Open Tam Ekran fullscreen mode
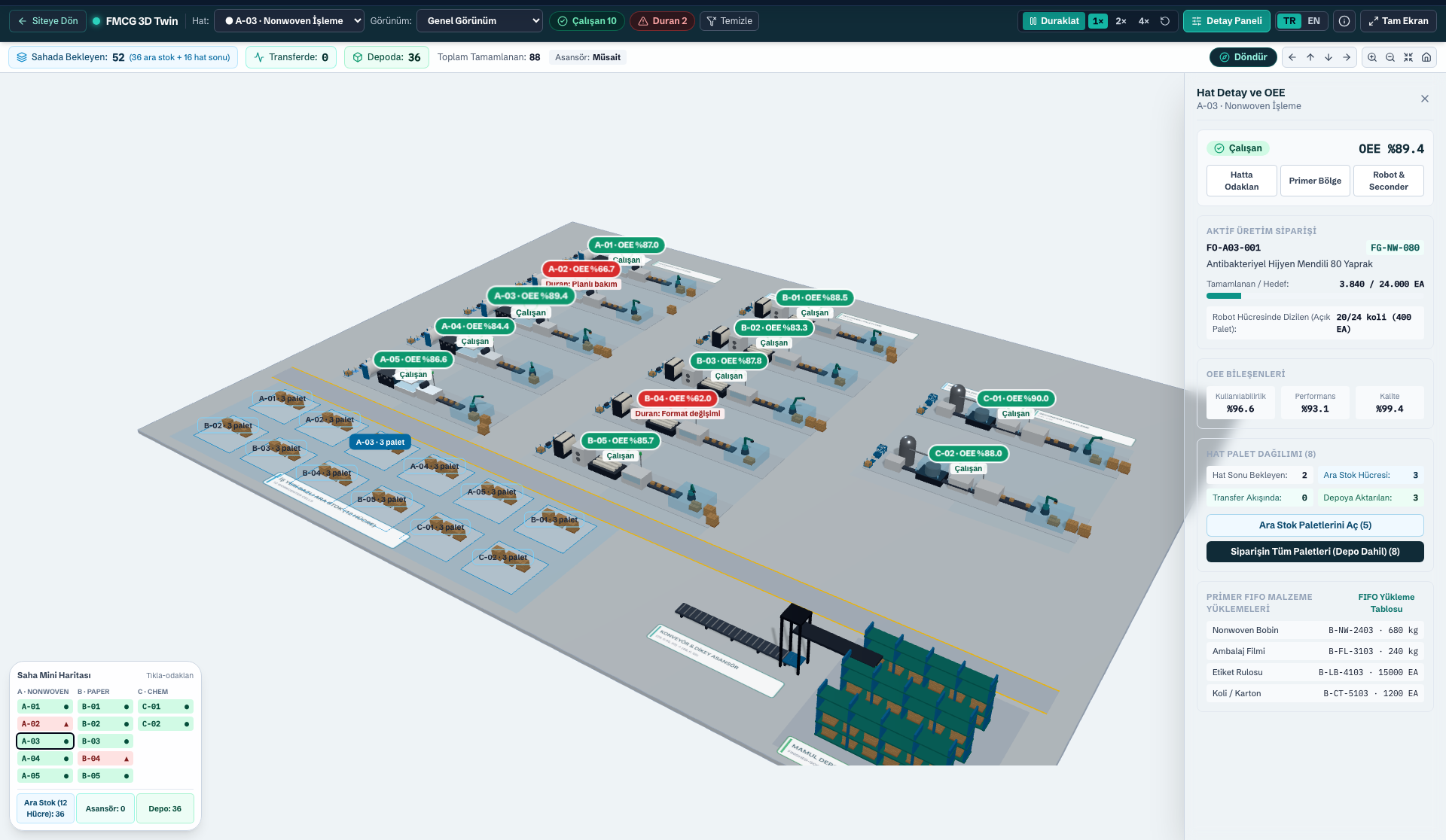This screenshot has width=1446, height=840. click(1399, 21)
